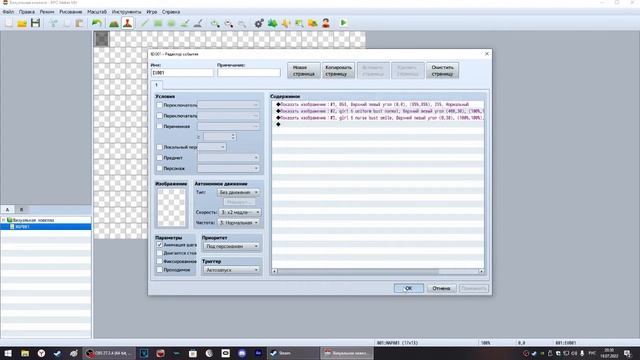Click the Отмена button
The height and width of the screenshot is (360, 640).
tap(441, 288)
